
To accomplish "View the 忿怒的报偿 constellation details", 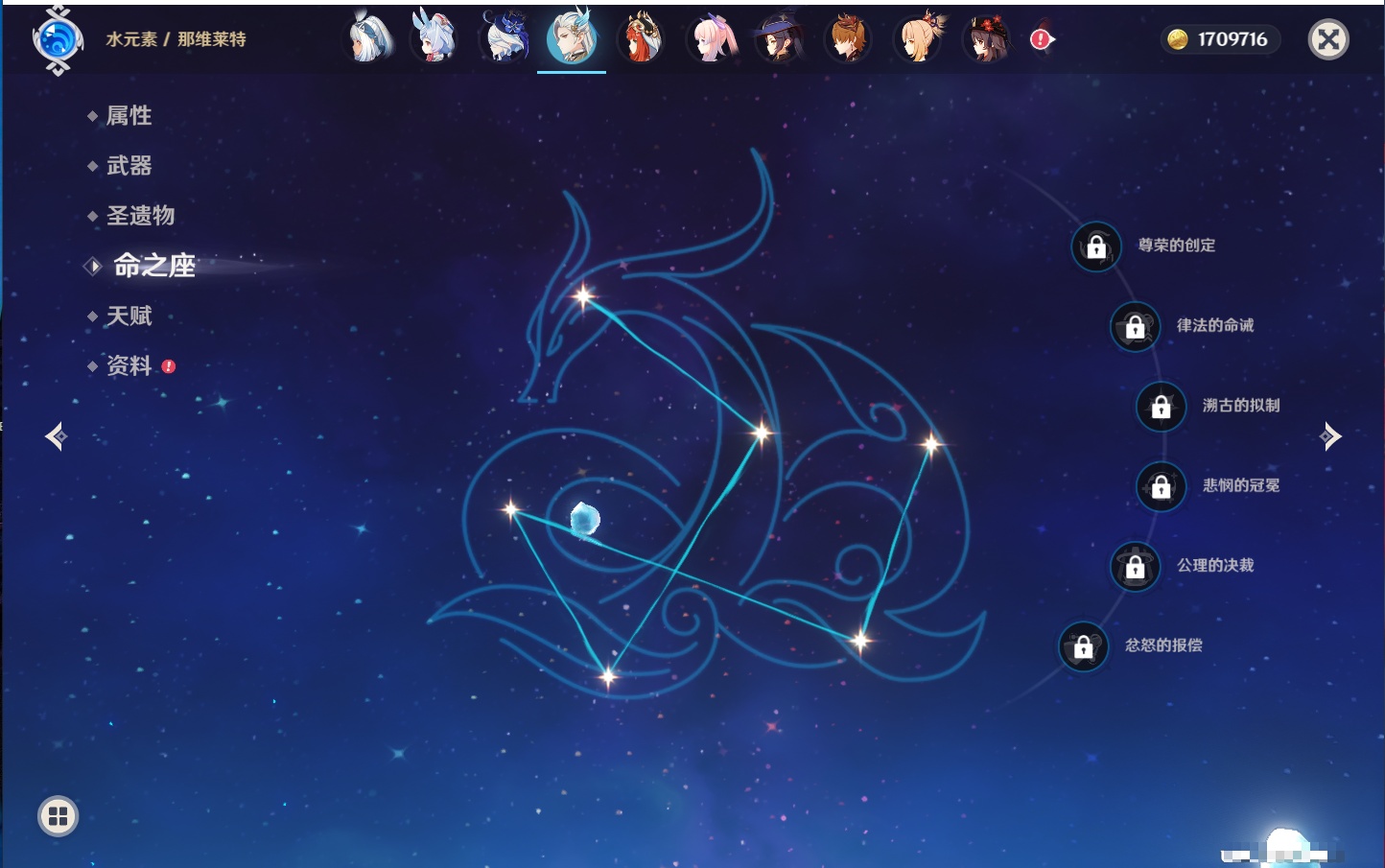I will (1084, 646).
